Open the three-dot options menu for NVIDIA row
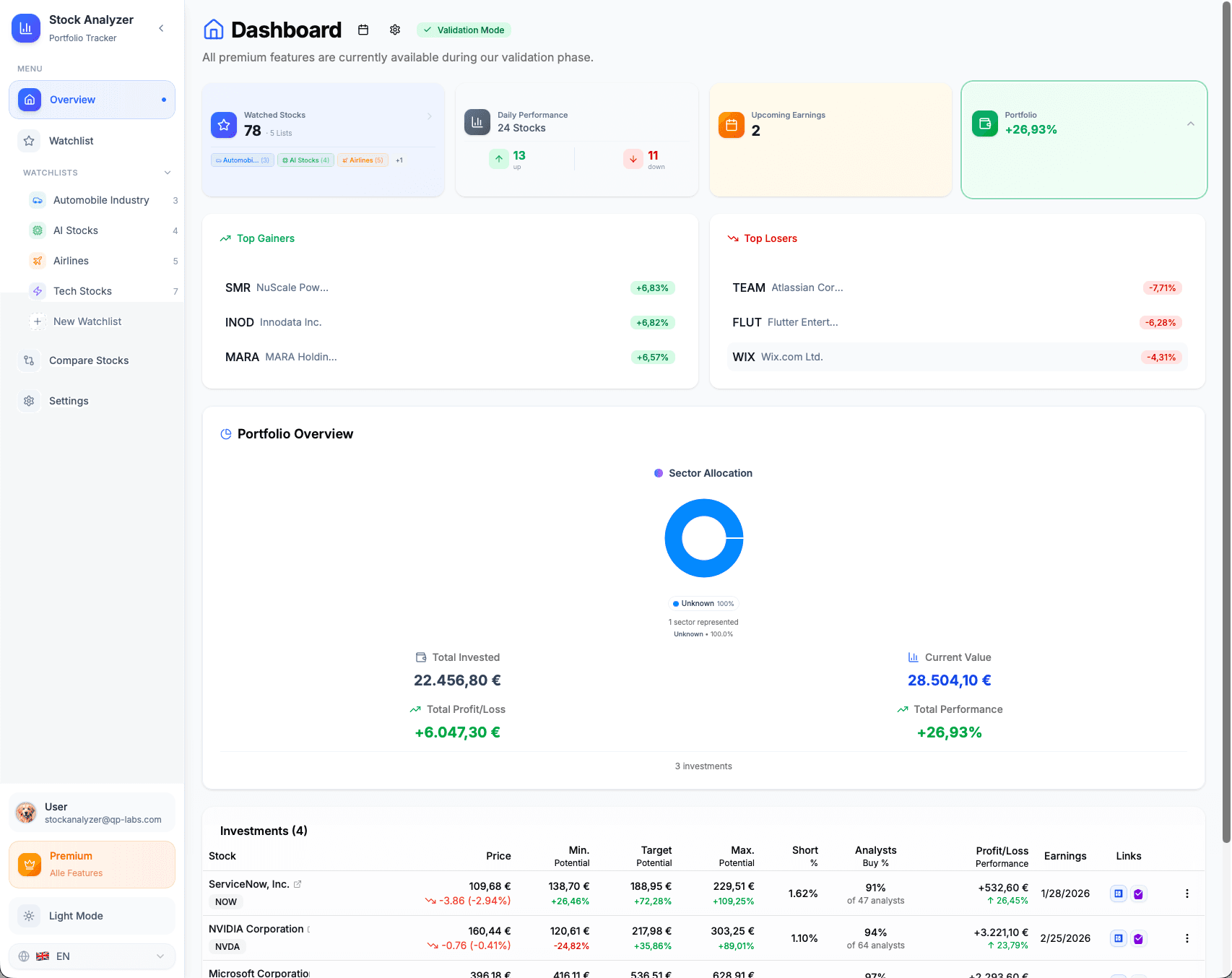The width and height of the screenshot is (1232, 978). pos(1187,938)
